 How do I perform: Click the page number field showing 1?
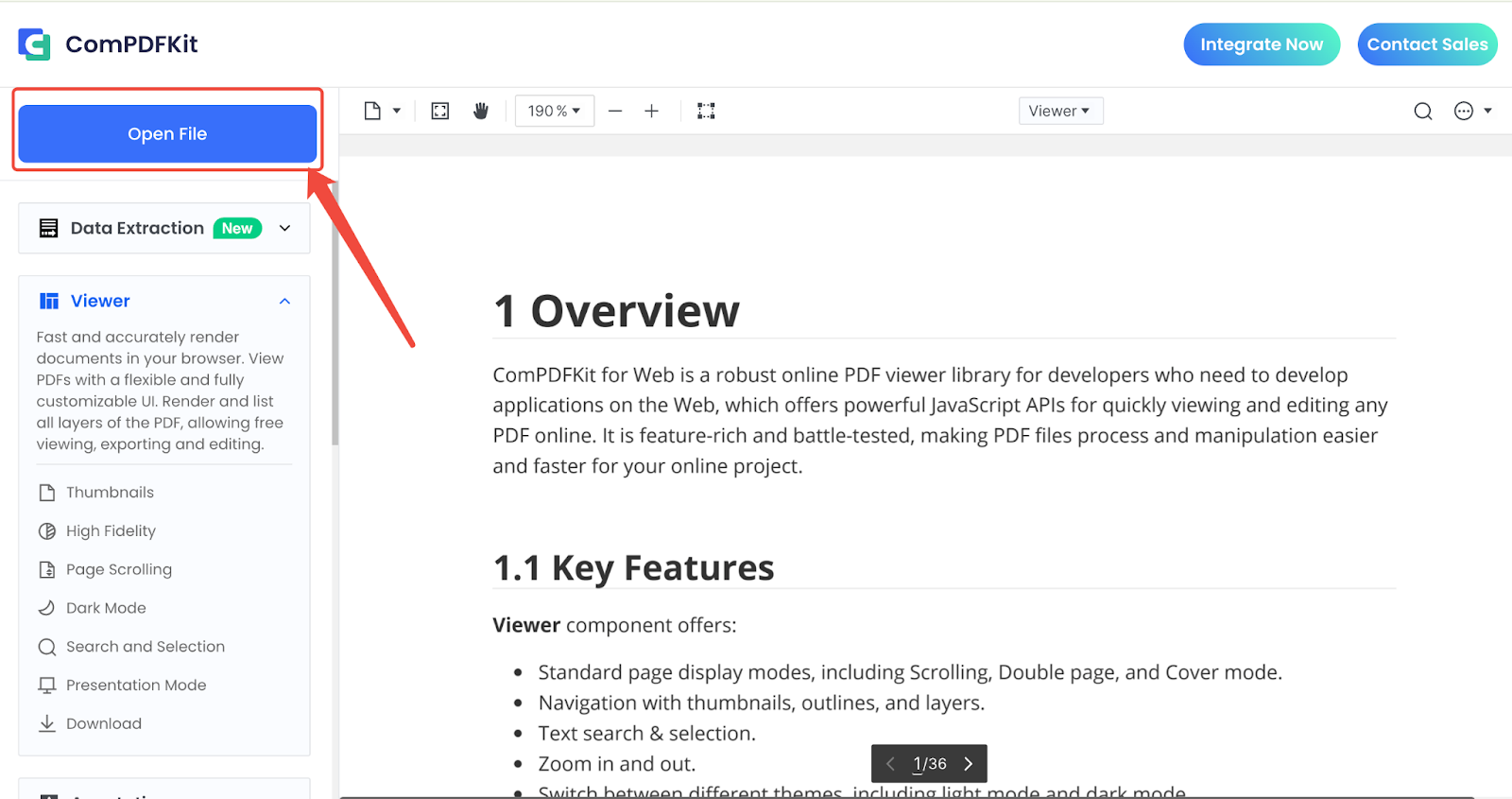point(917,763)
